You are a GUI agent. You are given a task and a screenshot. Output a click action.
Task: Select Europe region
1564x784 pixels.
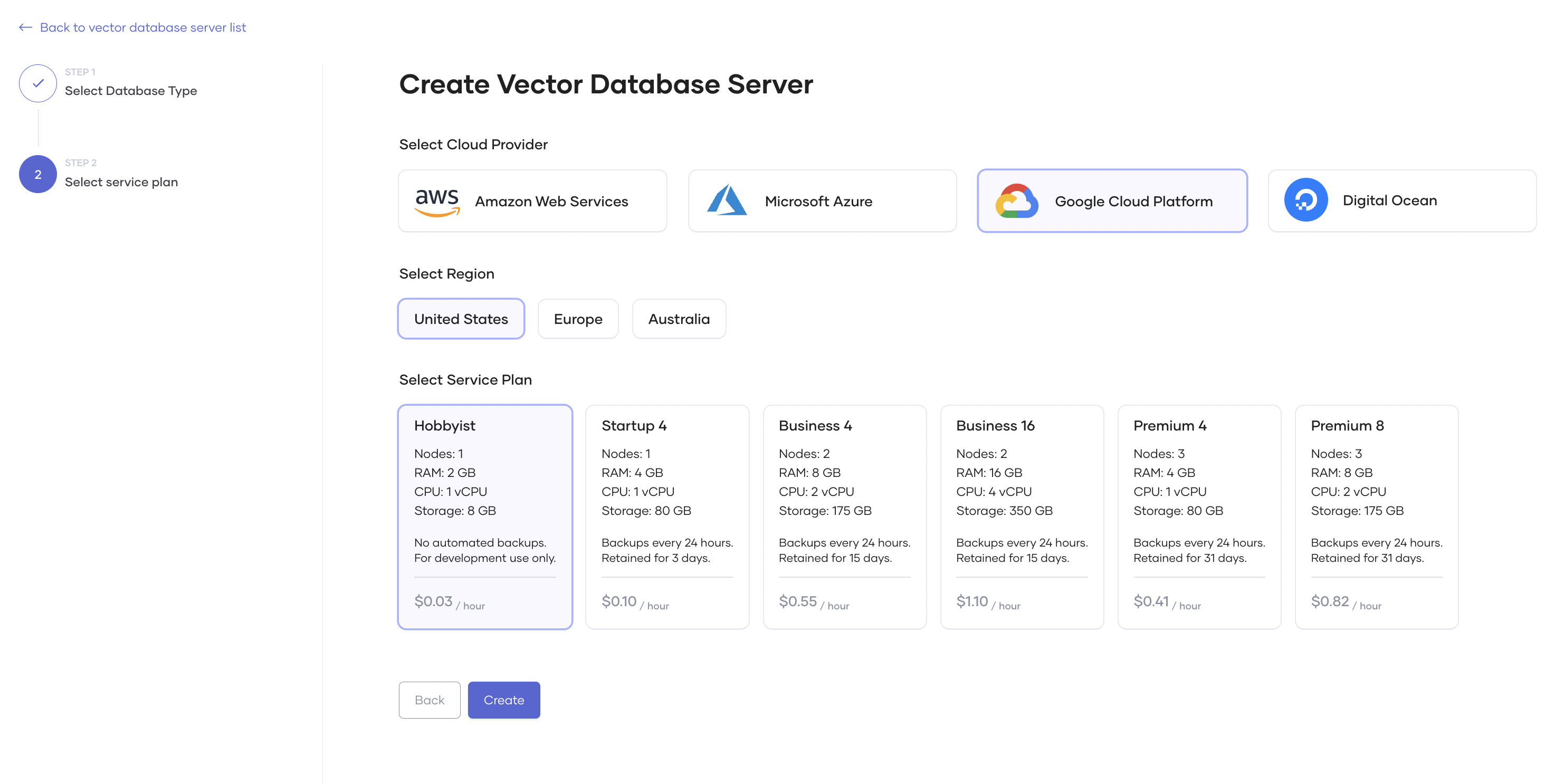coord(577,319)
